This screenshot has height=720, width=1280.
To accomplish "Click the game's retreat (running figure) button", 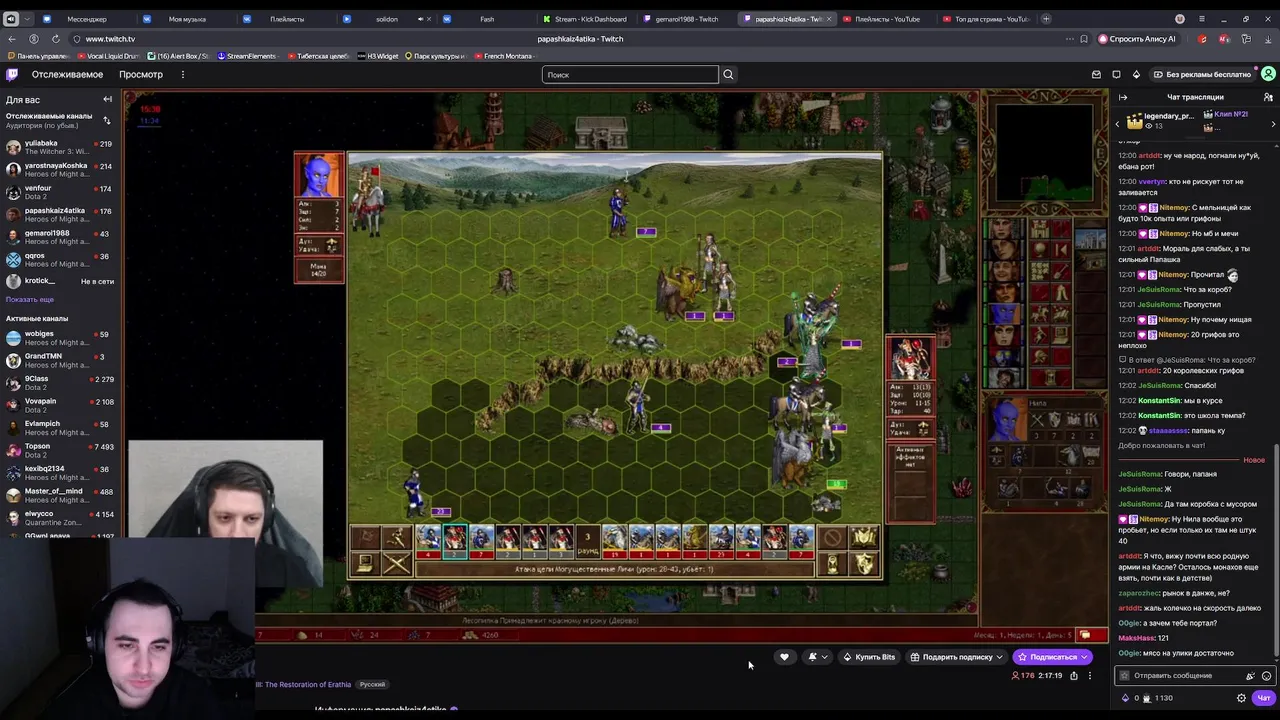I will (x=397, y=539).
